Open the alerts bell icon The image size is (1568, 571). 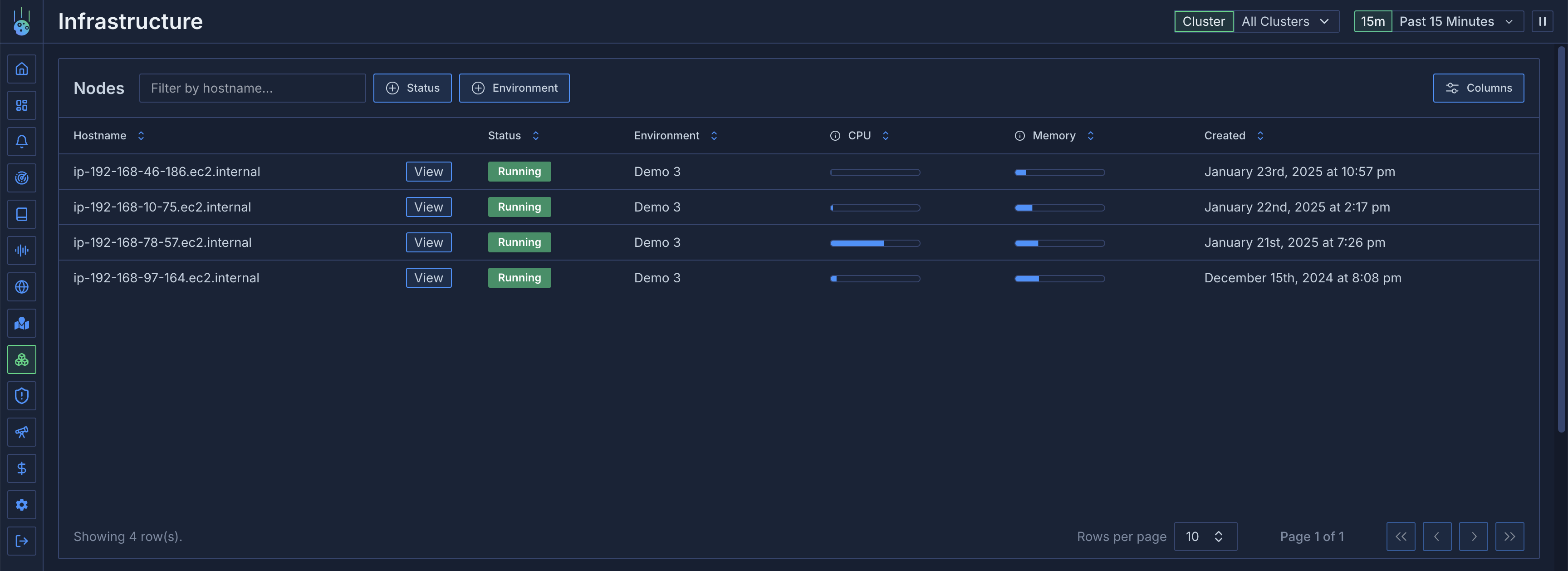pyautogui.click(x=21, y=141)
